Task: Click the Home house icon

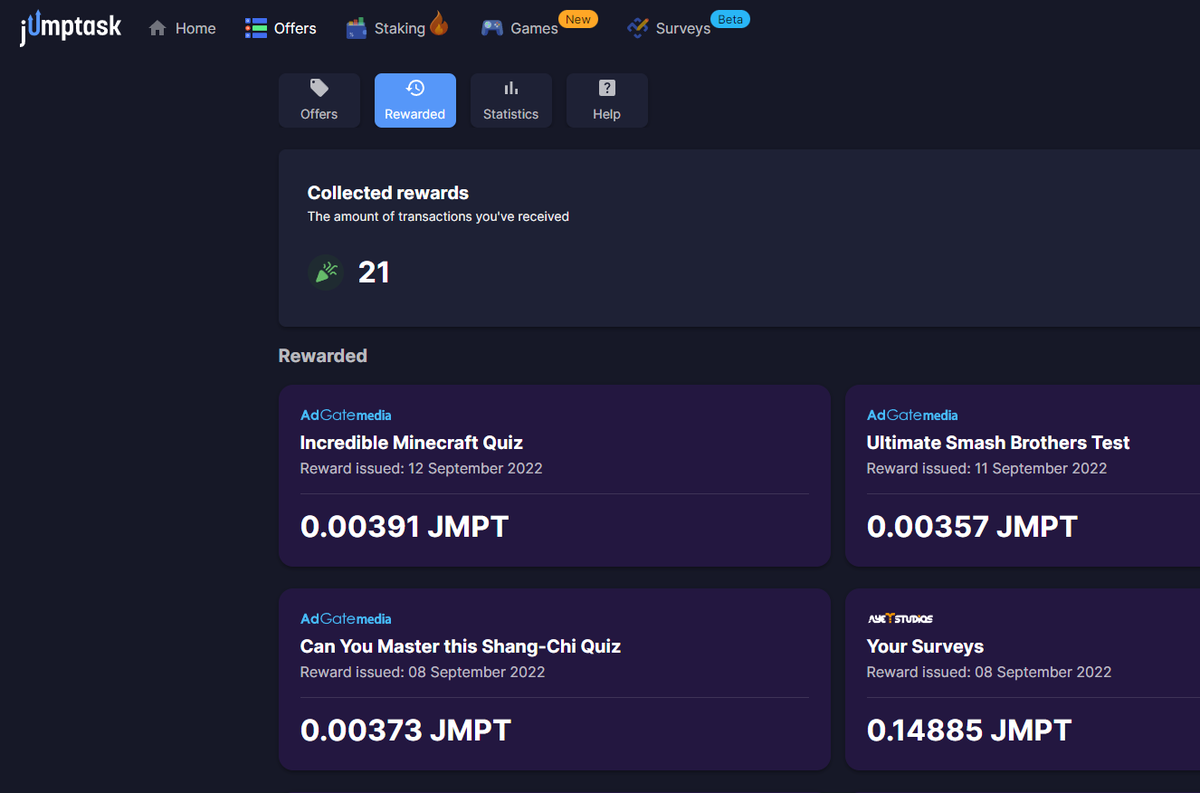Action: click(157, 28)
